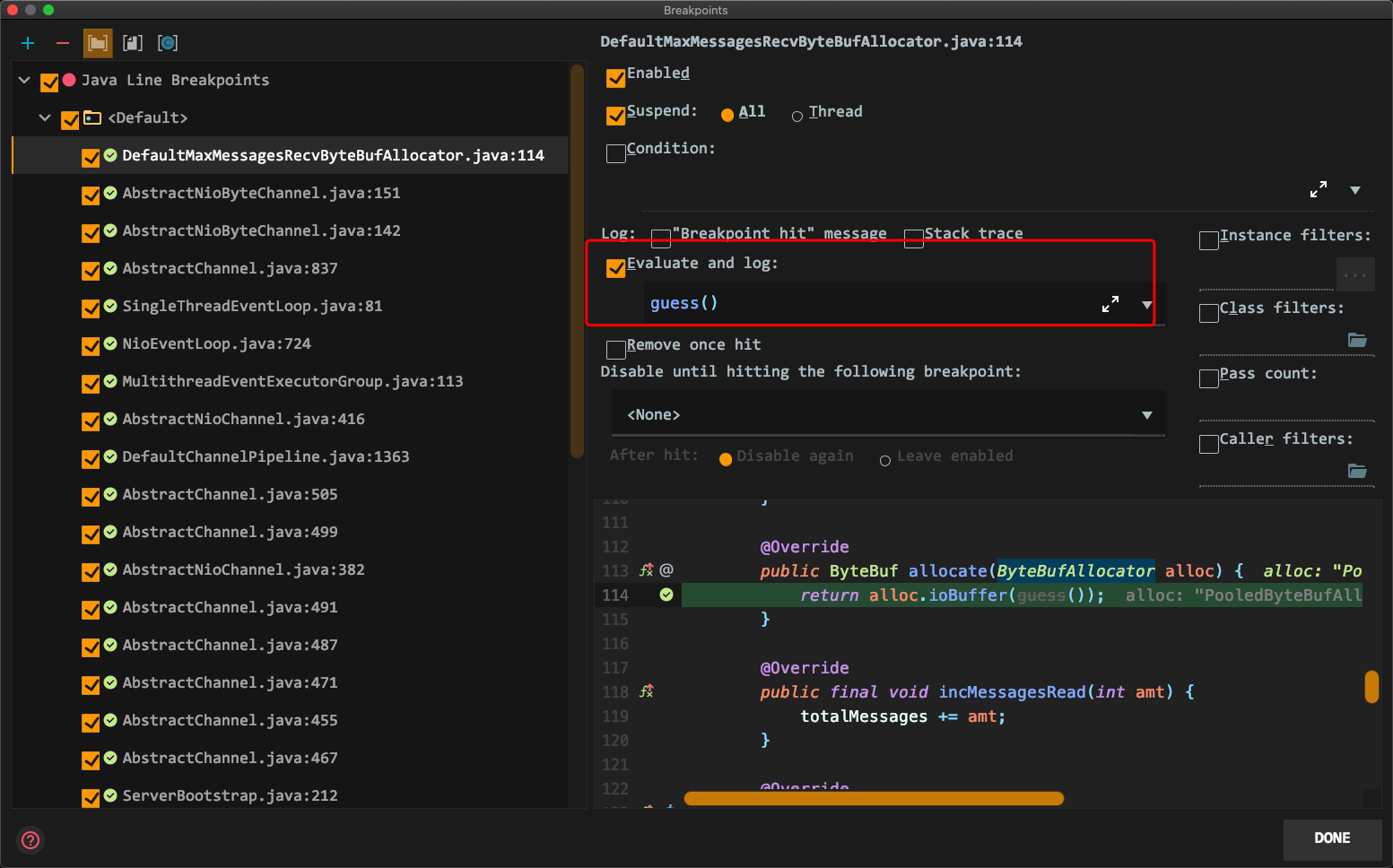
Task: Select the Thread suspend radio option
Action: [797, 117]
